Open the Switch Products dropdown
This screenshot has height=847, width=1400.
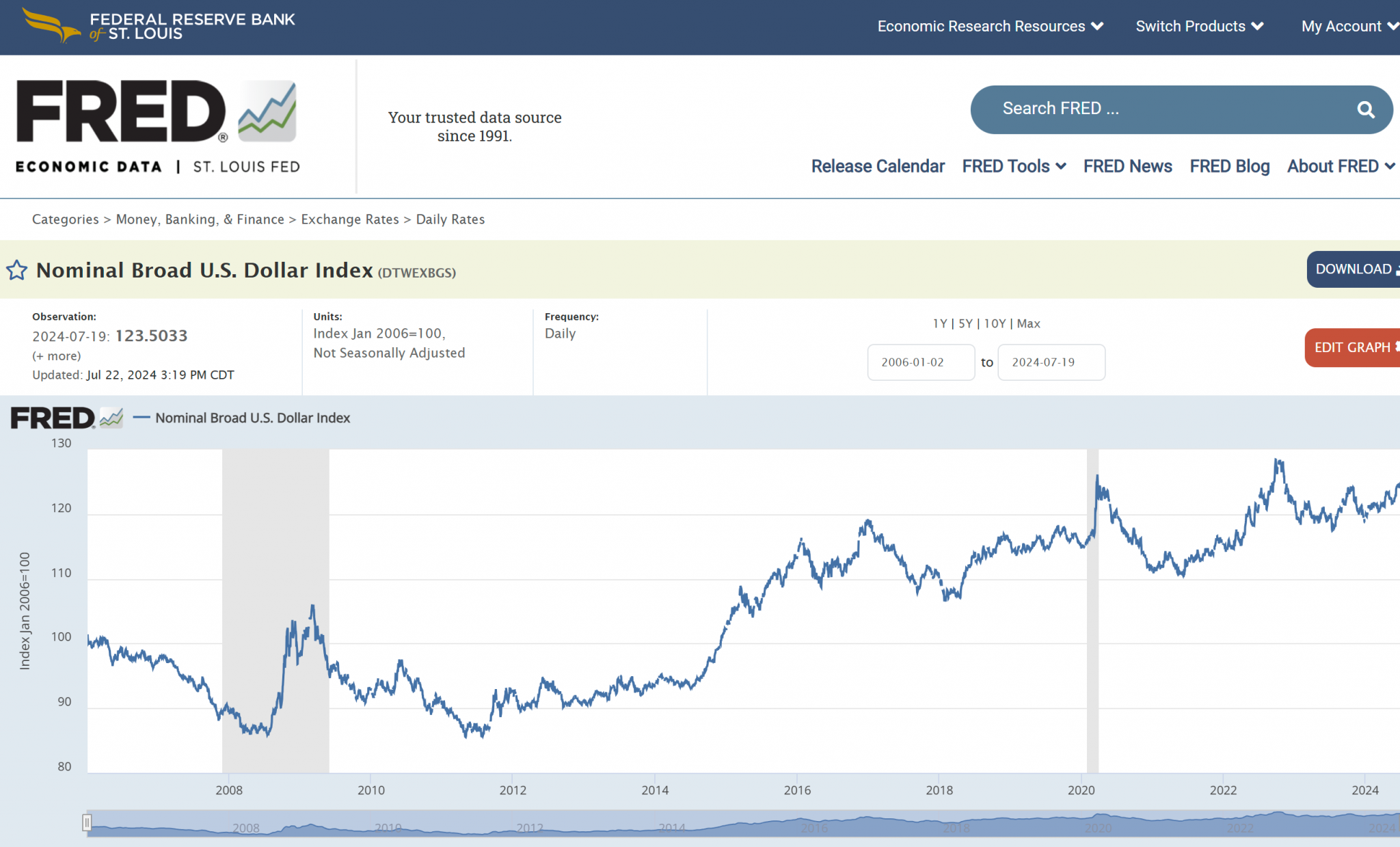click(x=1199, y=26)
